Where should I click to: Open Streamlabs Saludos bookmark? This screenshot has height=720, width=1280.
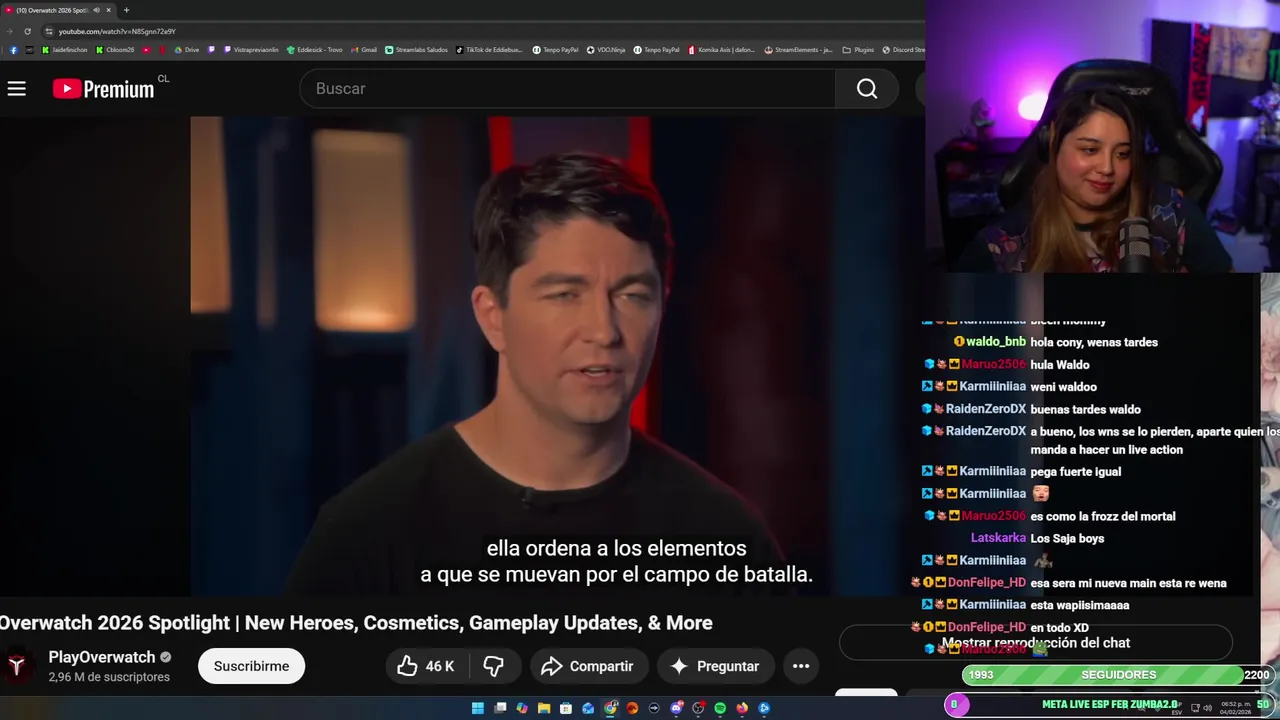pos(417,49)
